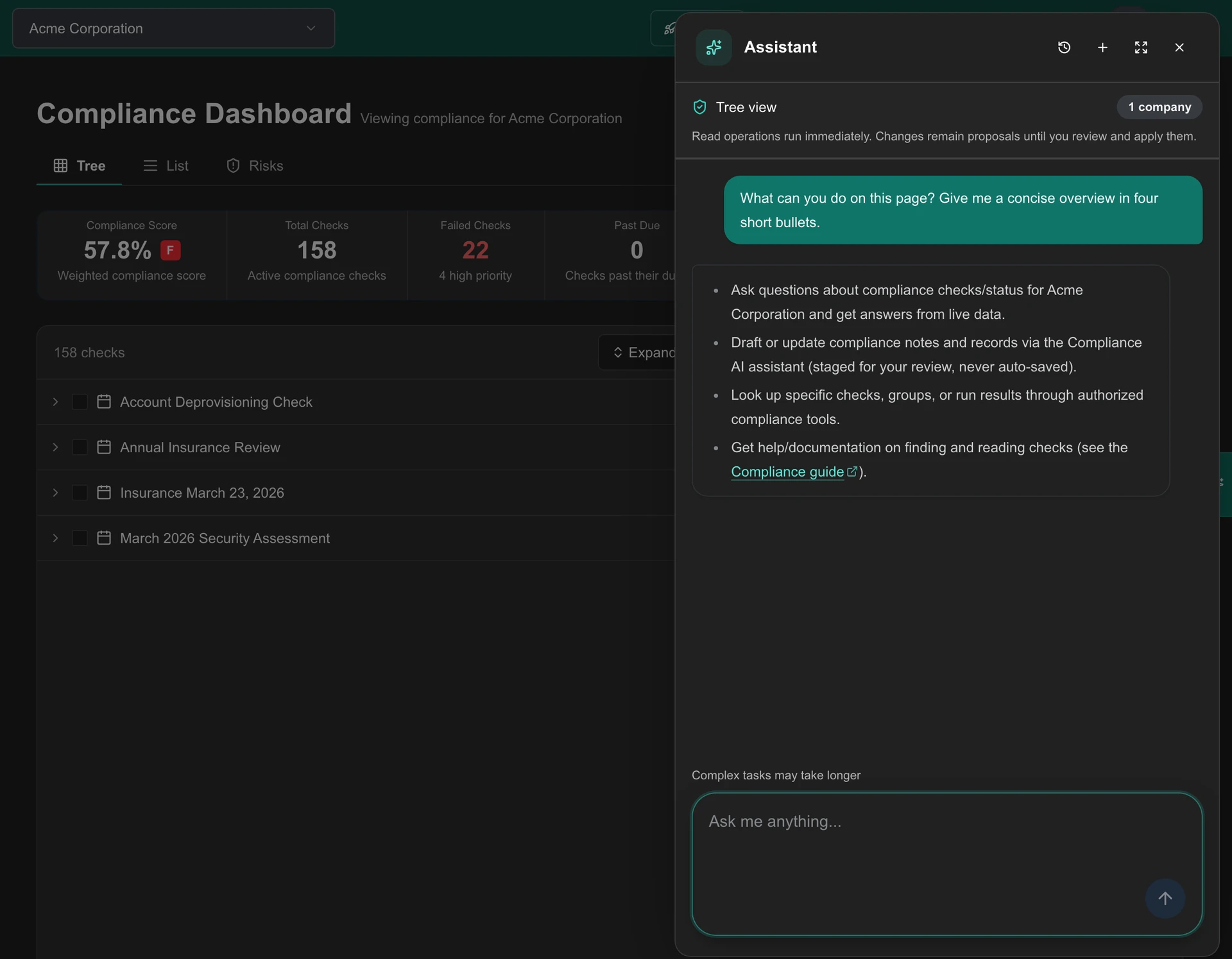Switch to the Tree tab
The width and height of the screenshot is (1232, 959).
(x=79, y=165)
